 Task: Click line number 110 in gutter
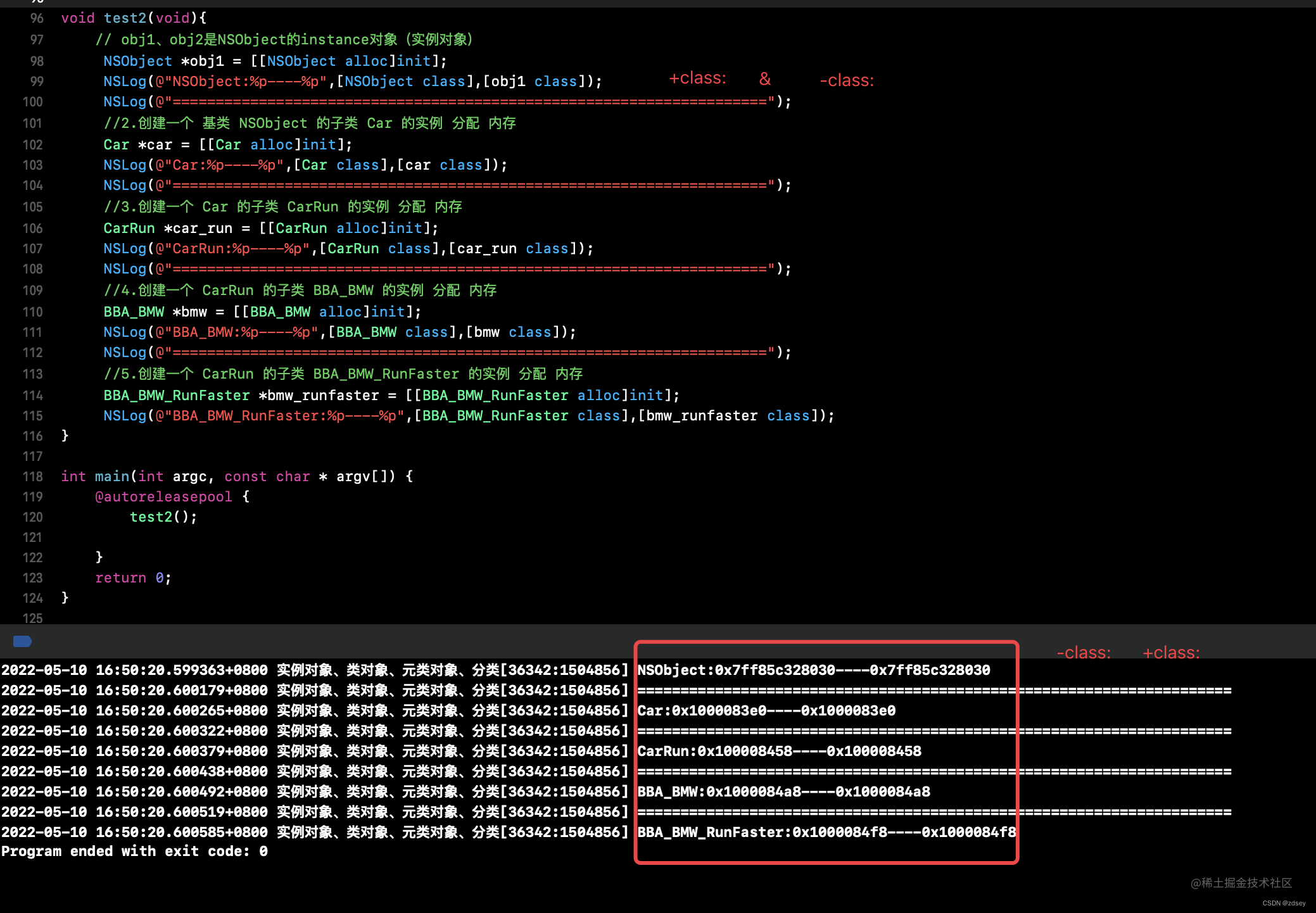point(33,312)
